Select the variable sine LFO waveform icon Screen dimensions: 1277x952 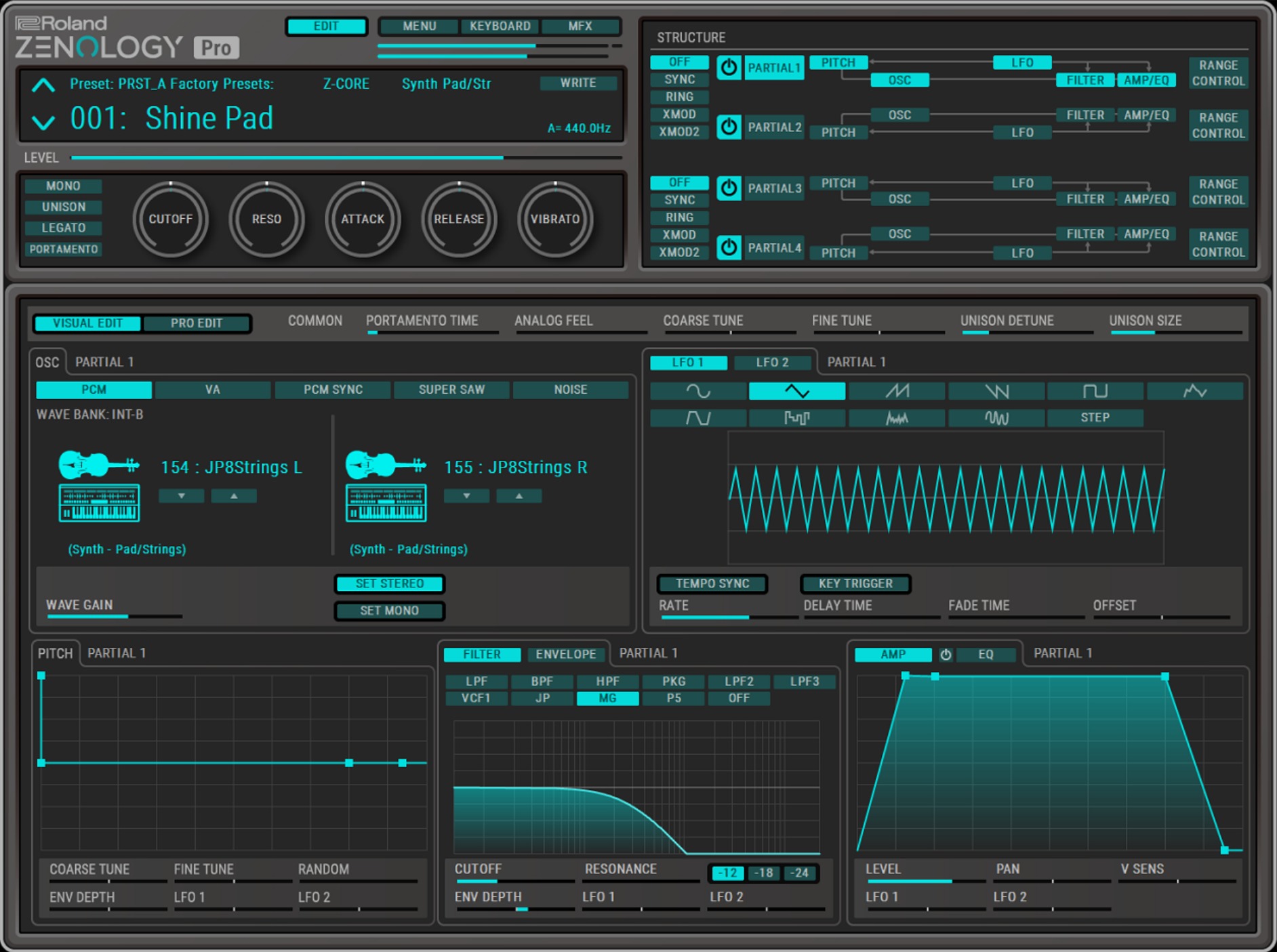[996, 417]
